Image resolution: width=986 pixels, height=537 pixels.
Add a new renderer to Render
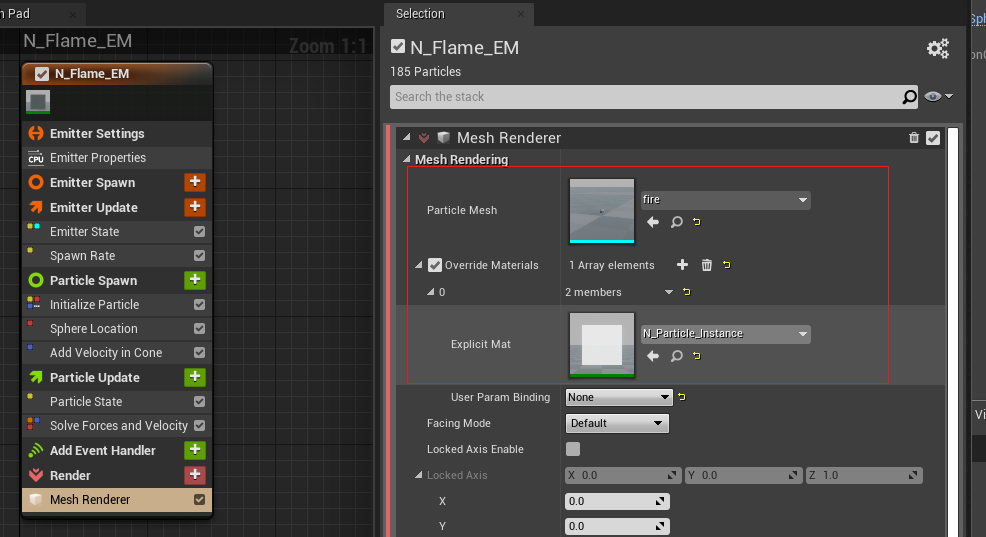tap(195, 475)
